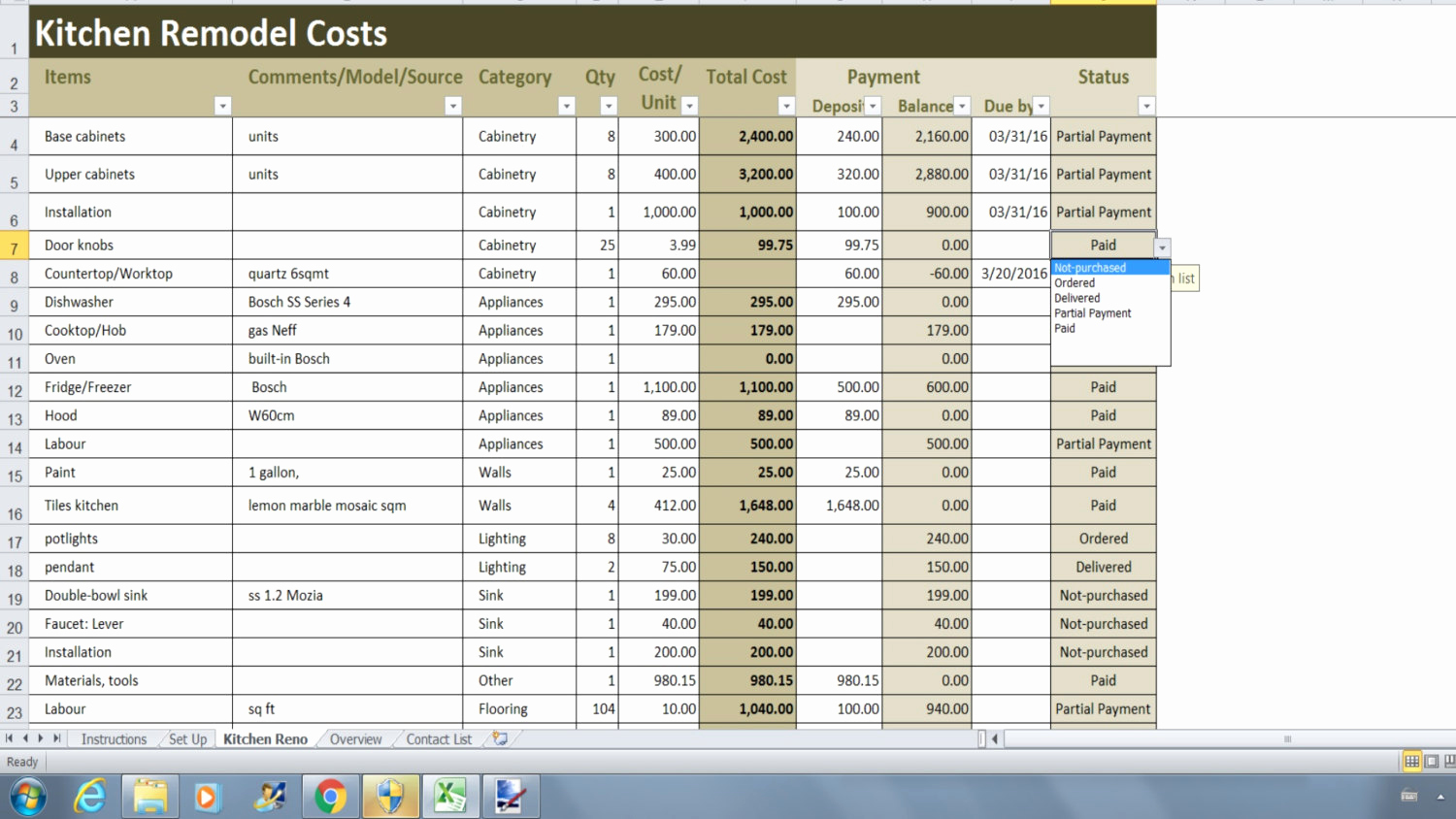Jump to last sheet tab arrow

[x=56, y=738]
